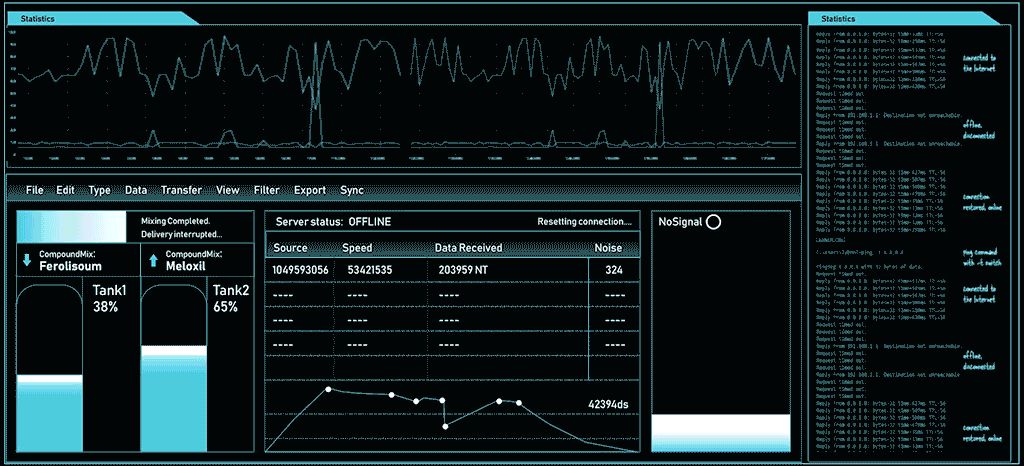Screen dimensions: 1024x466
Task: Open the Filter menu
Action: 267,190
